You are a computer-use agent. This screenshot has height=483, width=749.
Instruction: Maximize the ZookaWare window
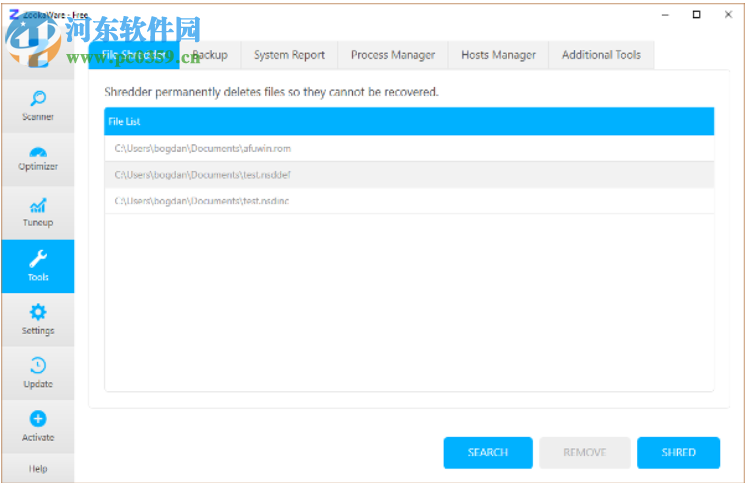point(696,15)
